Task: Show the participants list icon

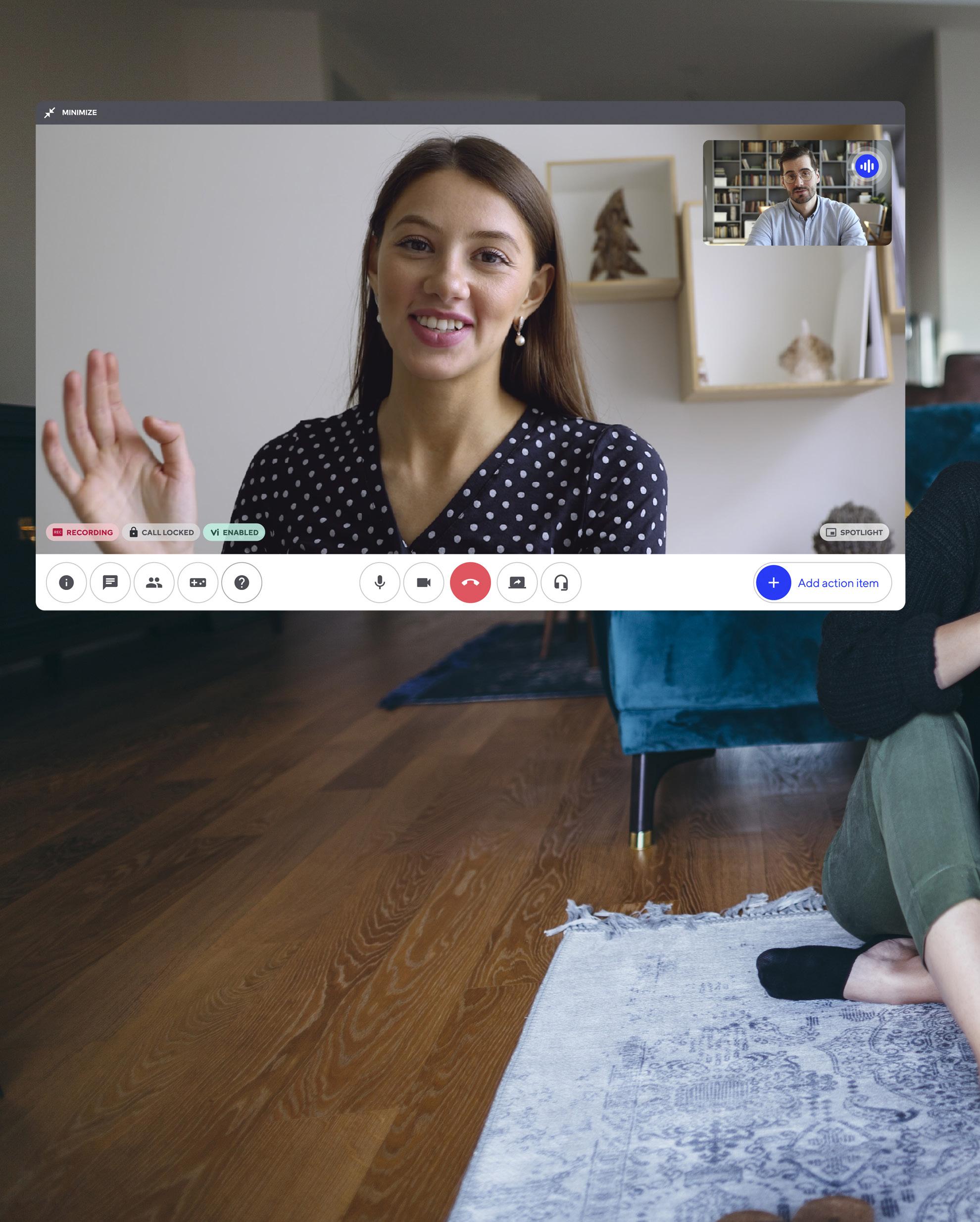Action: (154, 583)
